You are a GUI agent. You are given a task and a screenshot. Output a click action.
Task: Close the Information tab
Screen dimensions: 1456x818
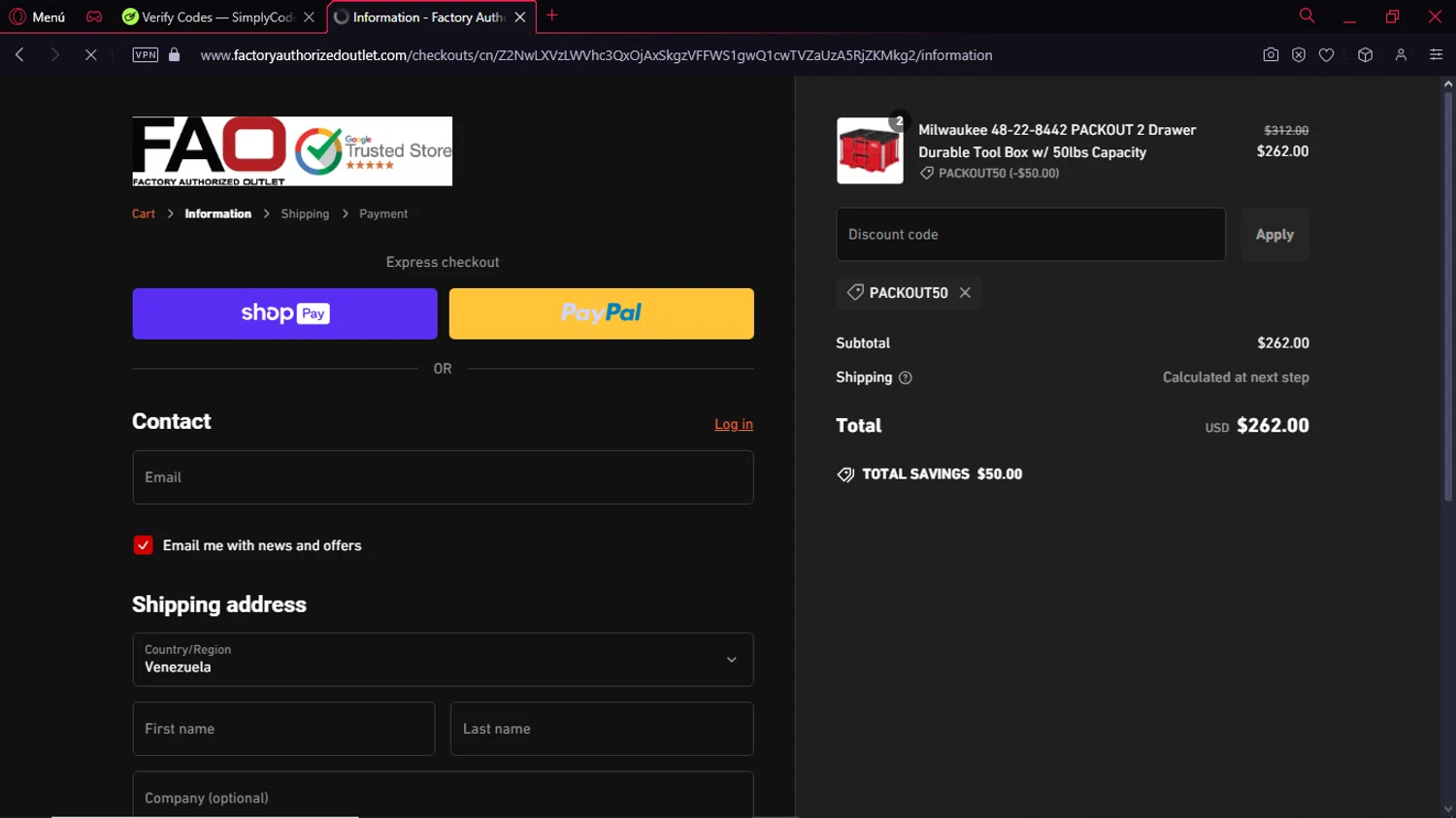point(520,16)
